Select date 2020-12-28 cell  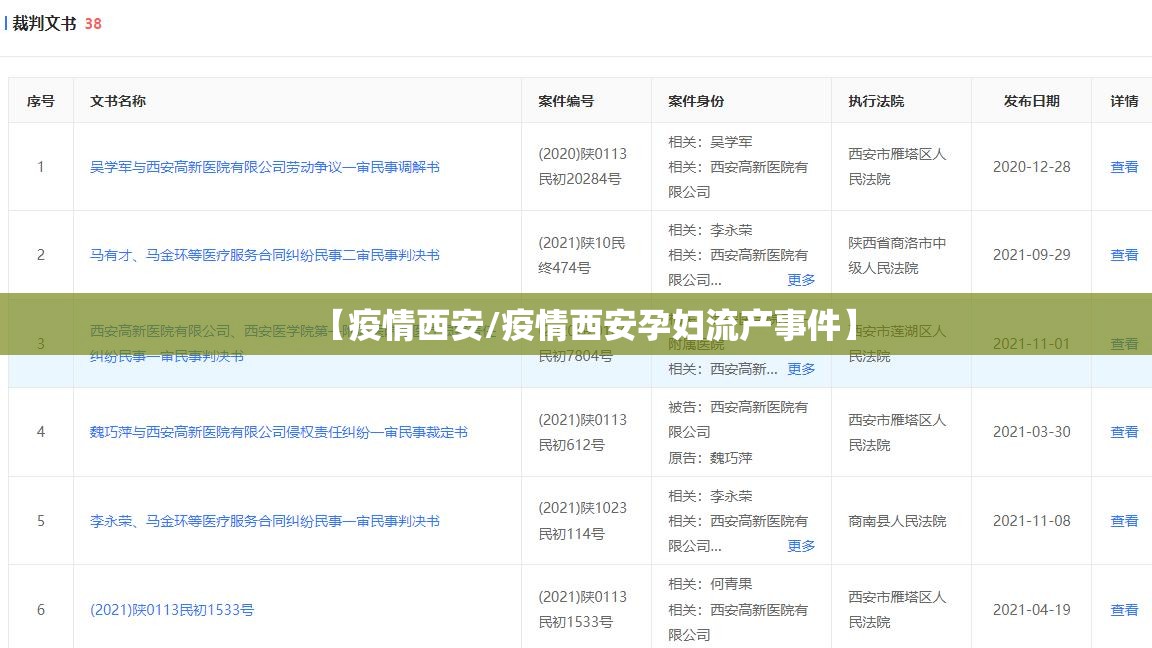click(1032, 167)
